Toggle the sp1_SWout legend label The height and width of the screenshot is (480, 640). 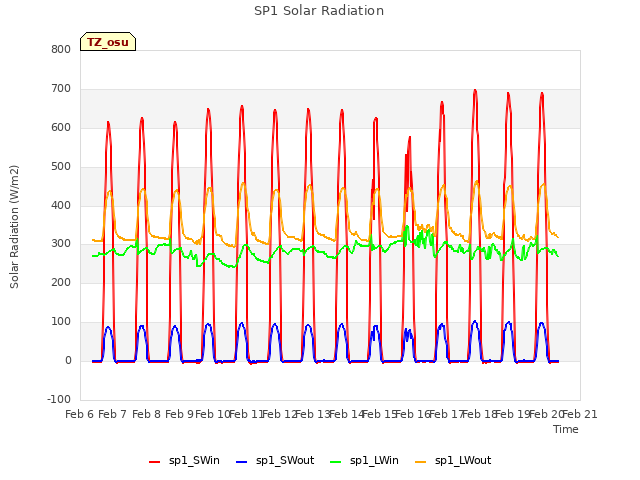(285, 460)
